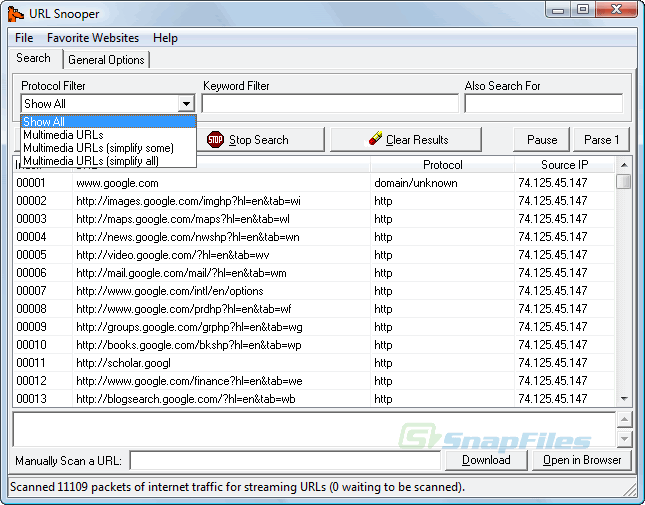
Task: Maximize the URL Snooper window
Action: coord(582,9)
